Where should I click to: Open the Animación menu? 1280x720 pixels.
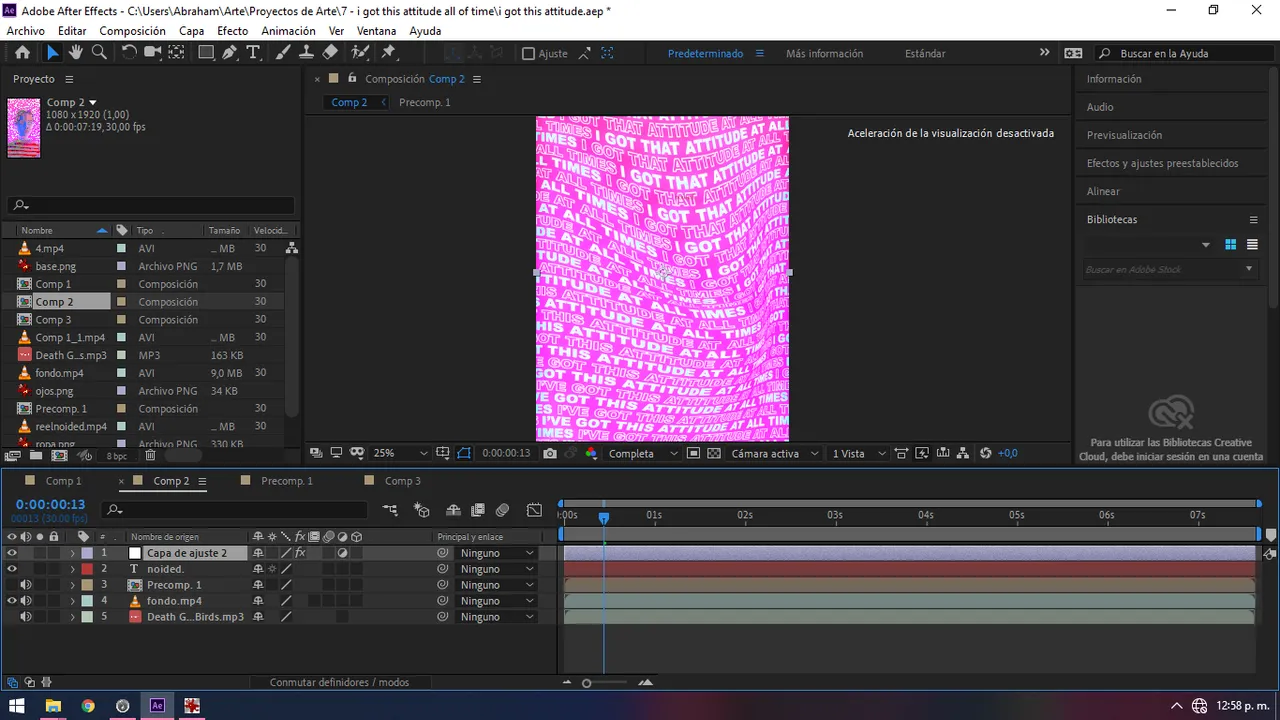pyautogui.click(x=288, y=31)
